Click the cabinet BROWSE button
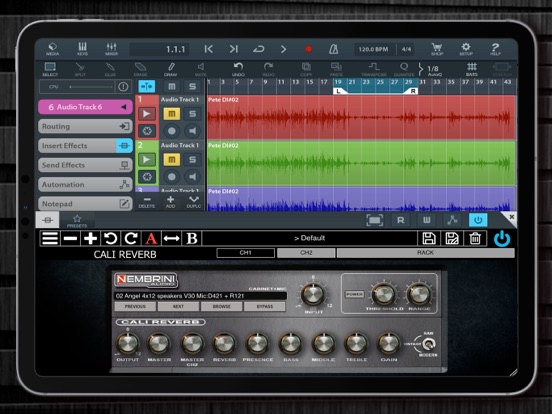552x414 pixels. click(221, 307)
